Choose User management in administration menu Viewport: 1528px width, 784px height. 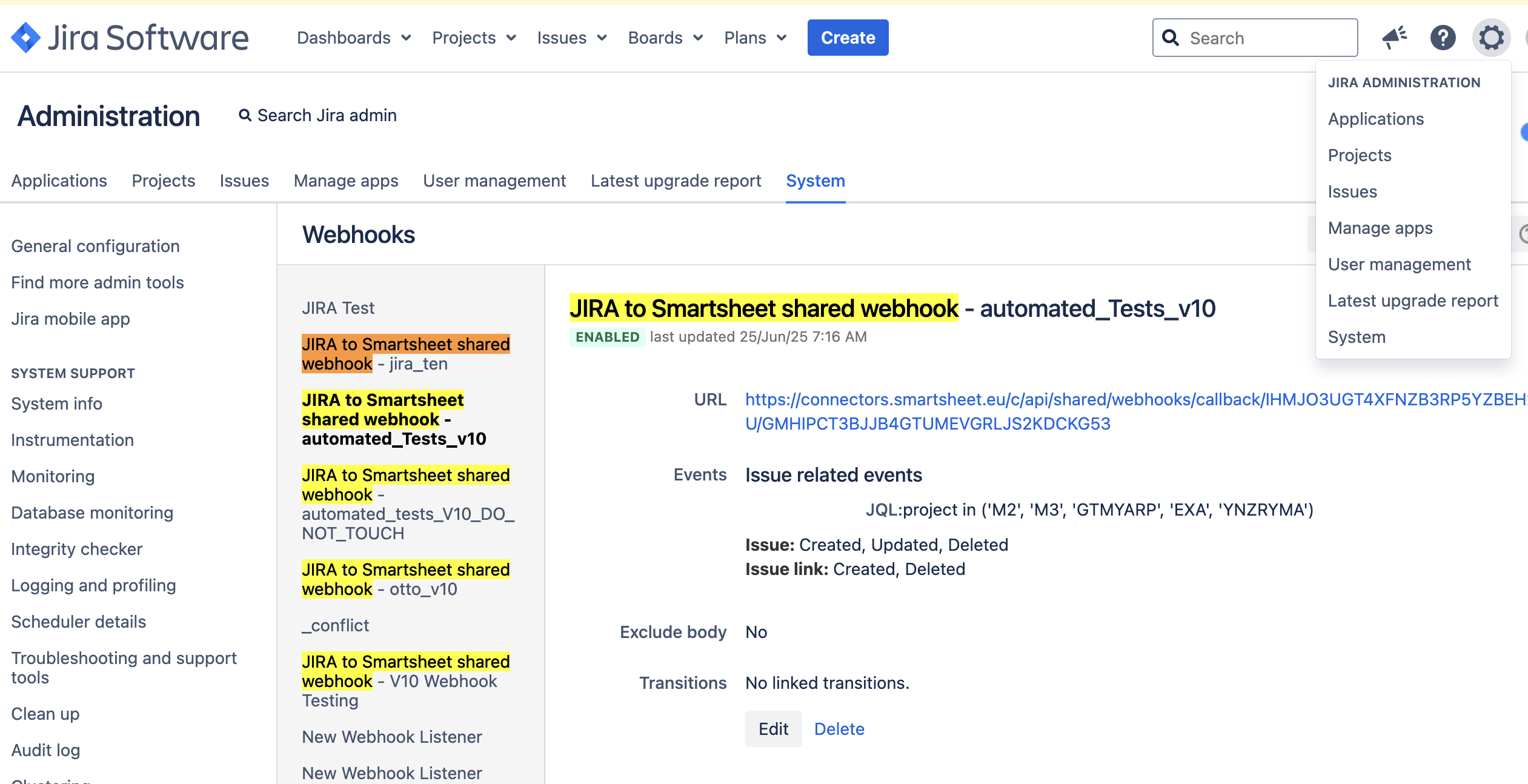[x=1400, y=264]
